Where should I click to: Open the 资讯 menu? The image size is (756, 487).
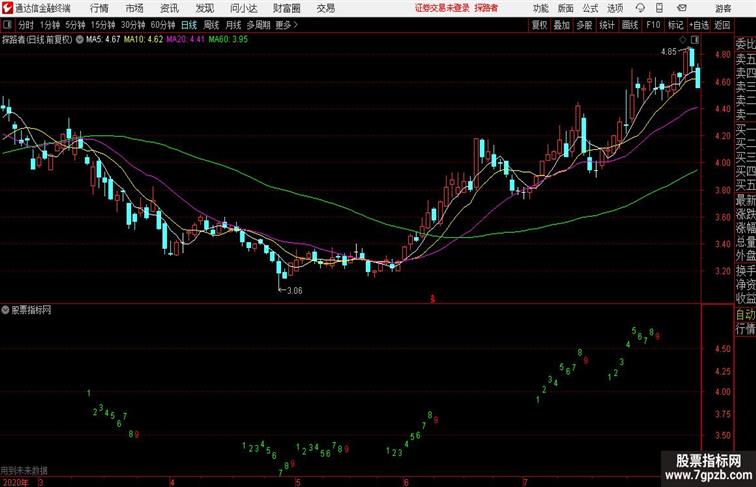(x=169, y=8)
